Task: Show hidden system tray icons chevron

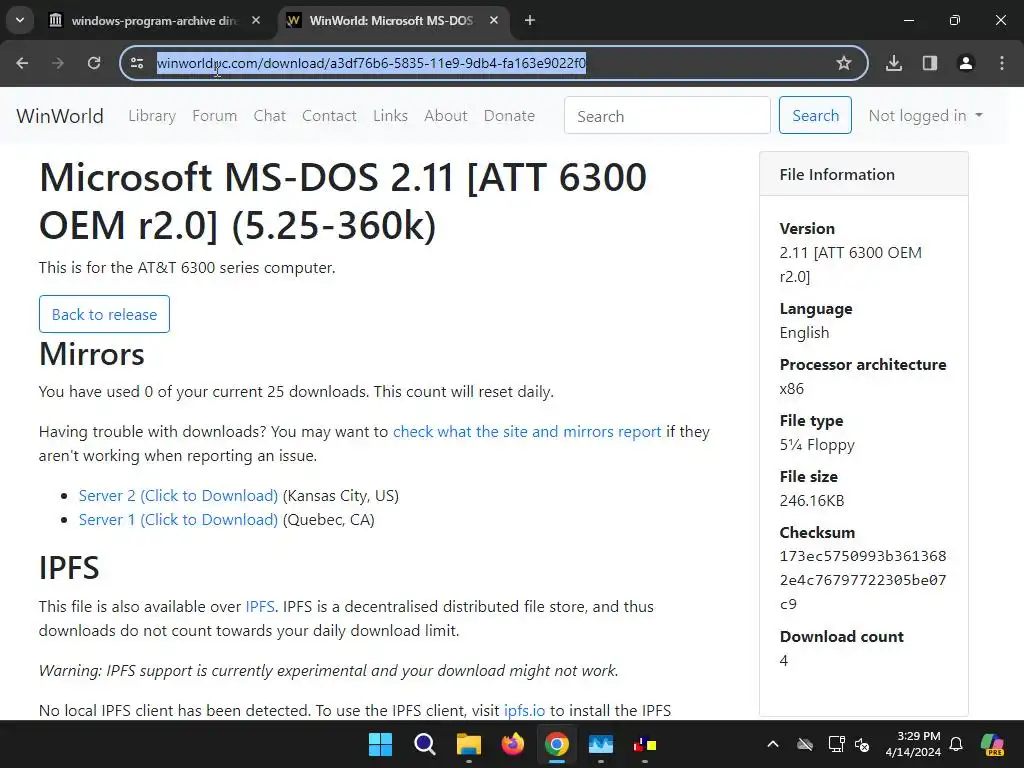Action: click(773, 744)
